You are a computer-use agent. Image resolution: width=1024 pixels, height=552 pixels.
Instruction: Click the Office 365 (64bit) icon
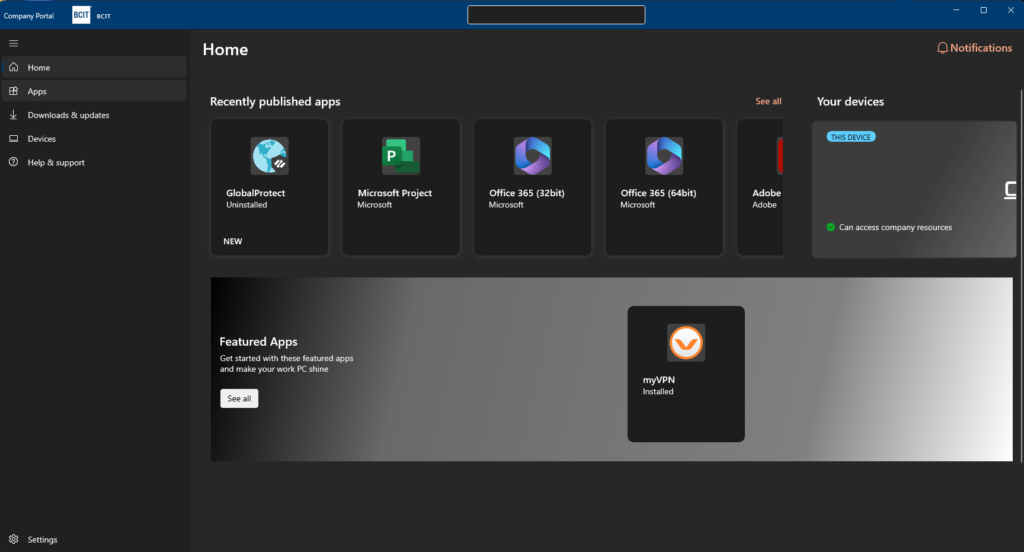664,156
